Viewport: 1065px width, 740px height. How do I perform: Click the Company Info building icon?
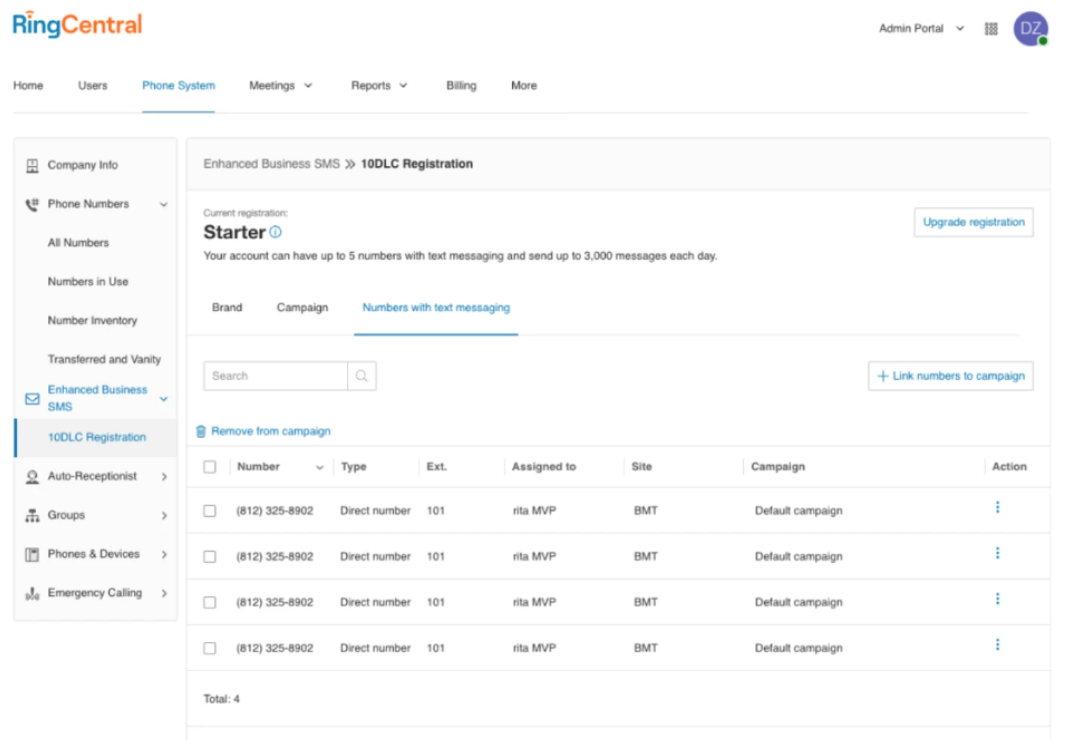coord(32,166)
